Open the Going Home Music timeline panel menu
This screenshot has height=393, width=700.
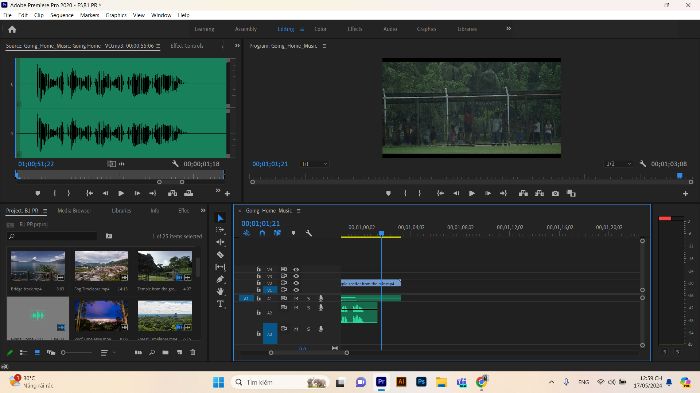[x=299, y=211]
